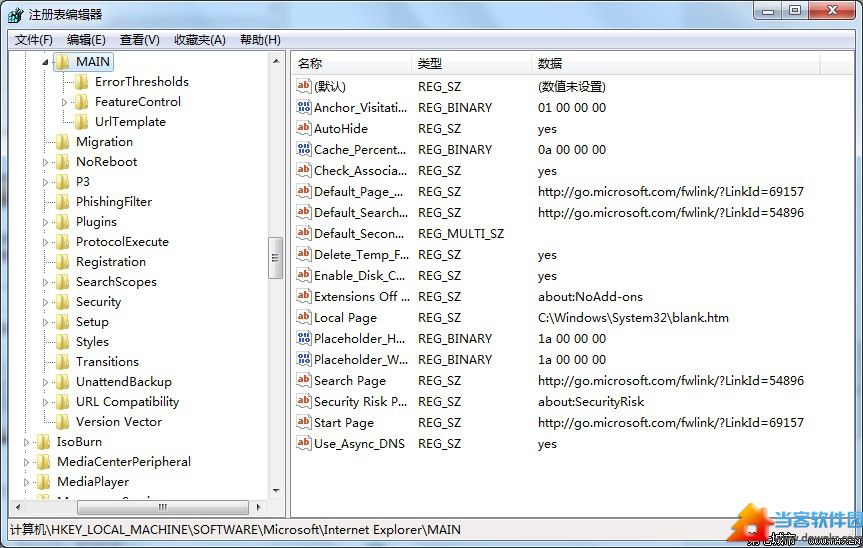This screenshot has height=548, width=863.
Task: Select the Transitions key
Action: click(x=107, y=361)
